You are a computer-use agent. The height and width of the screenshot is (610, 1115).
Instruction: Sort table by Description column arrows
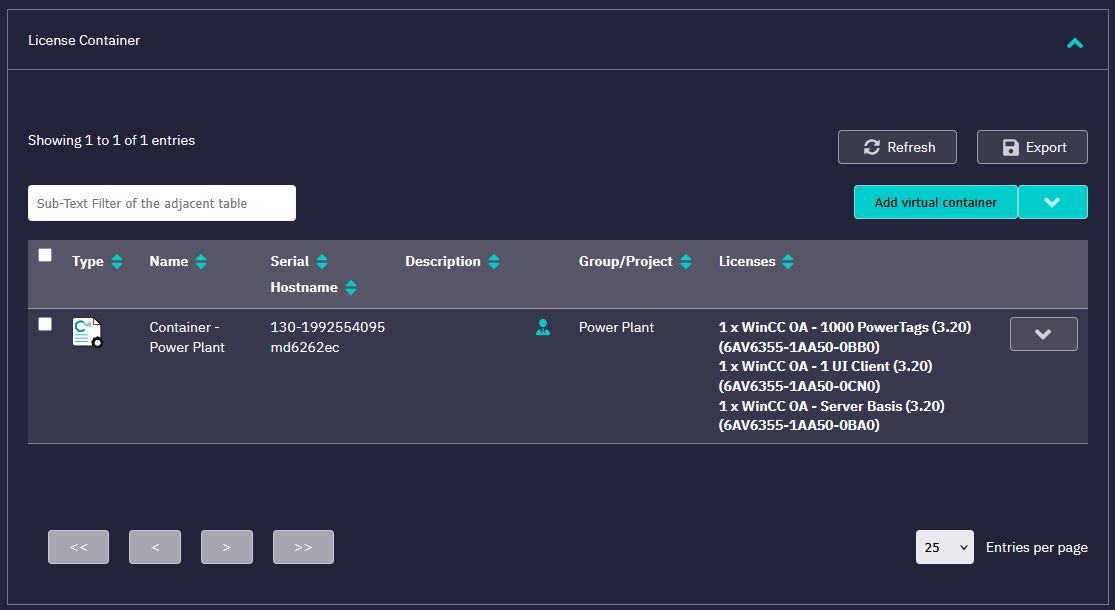[494, 262]
